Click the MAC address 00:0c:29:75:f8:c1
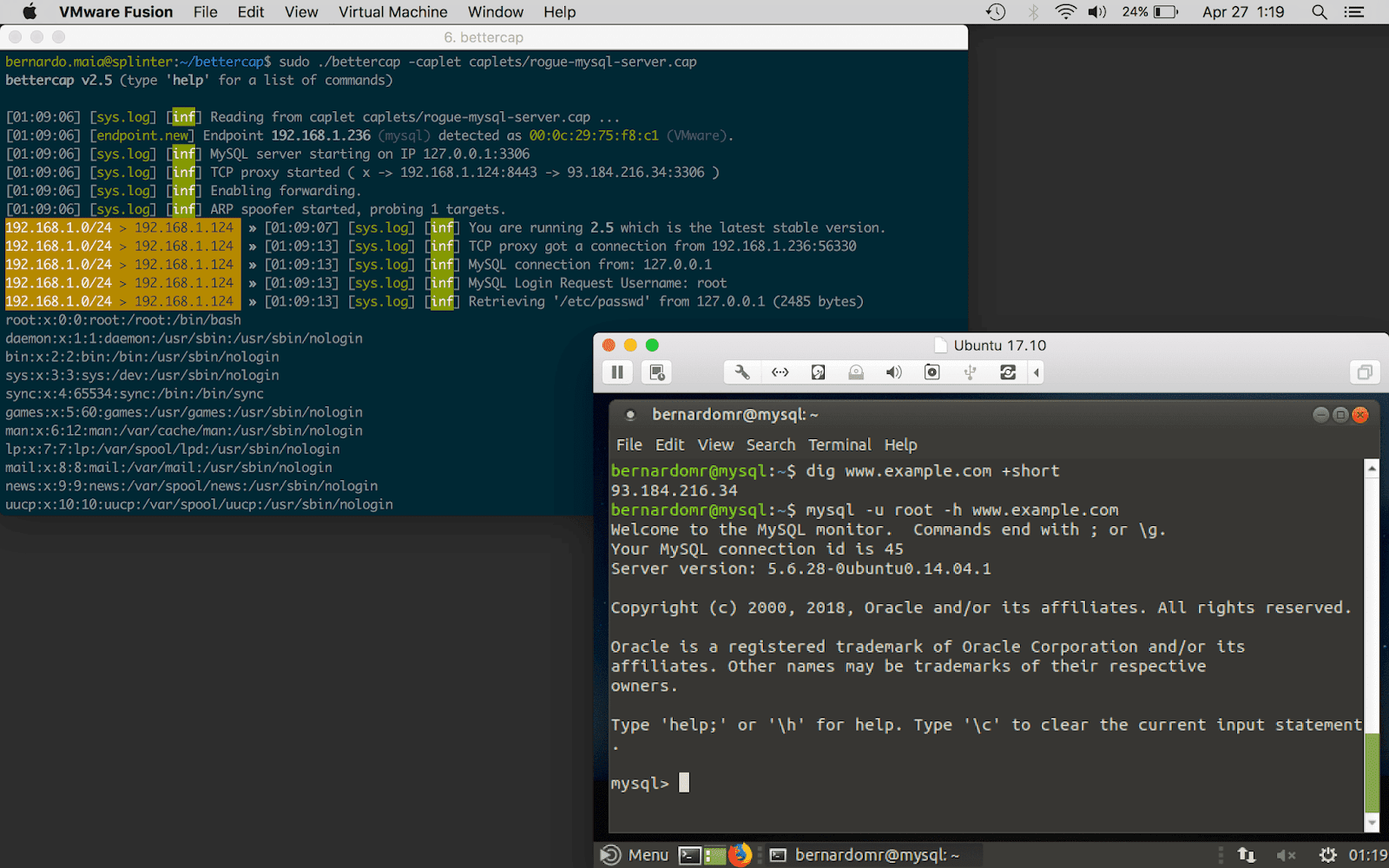This screenshot has height=868, width=1389. (x=594, y=135)
